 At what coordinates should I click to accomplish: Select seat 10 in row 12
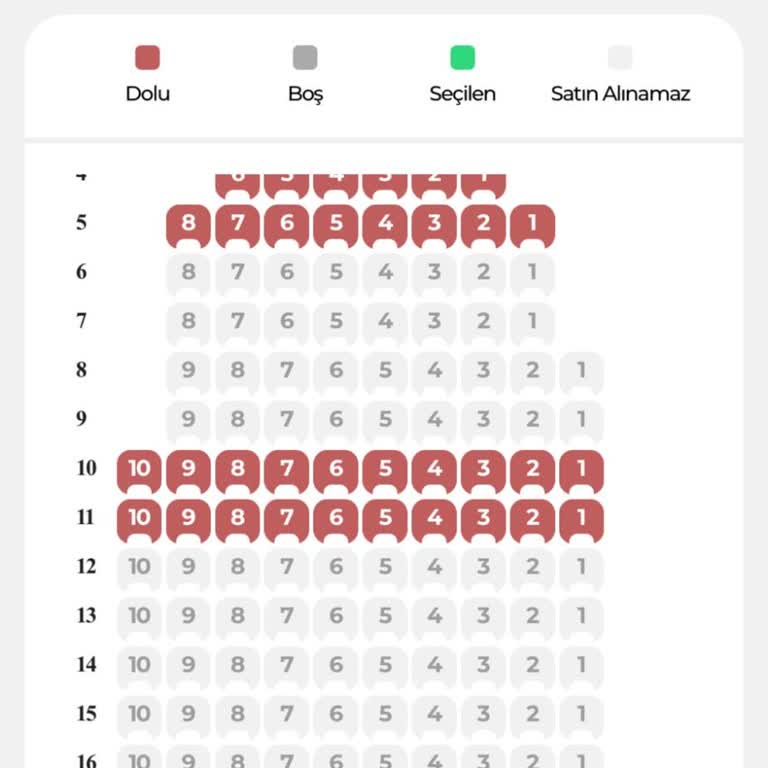pos(139,567)
